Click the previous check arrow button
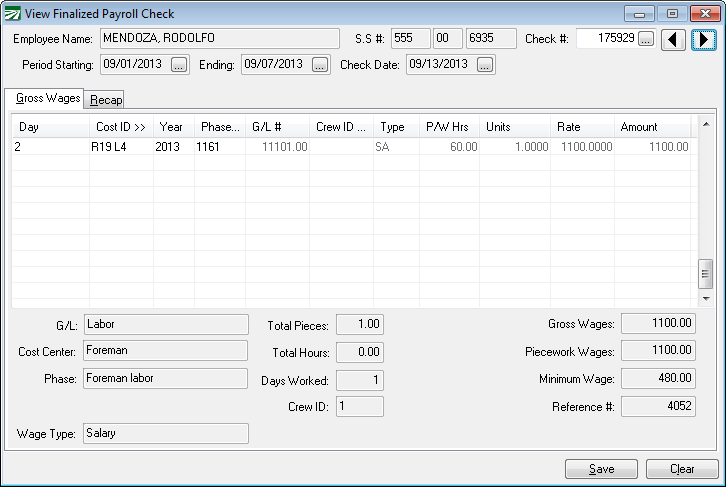This screenshot has height=487, width=726. pyautogui.click(x=674, y=39)
